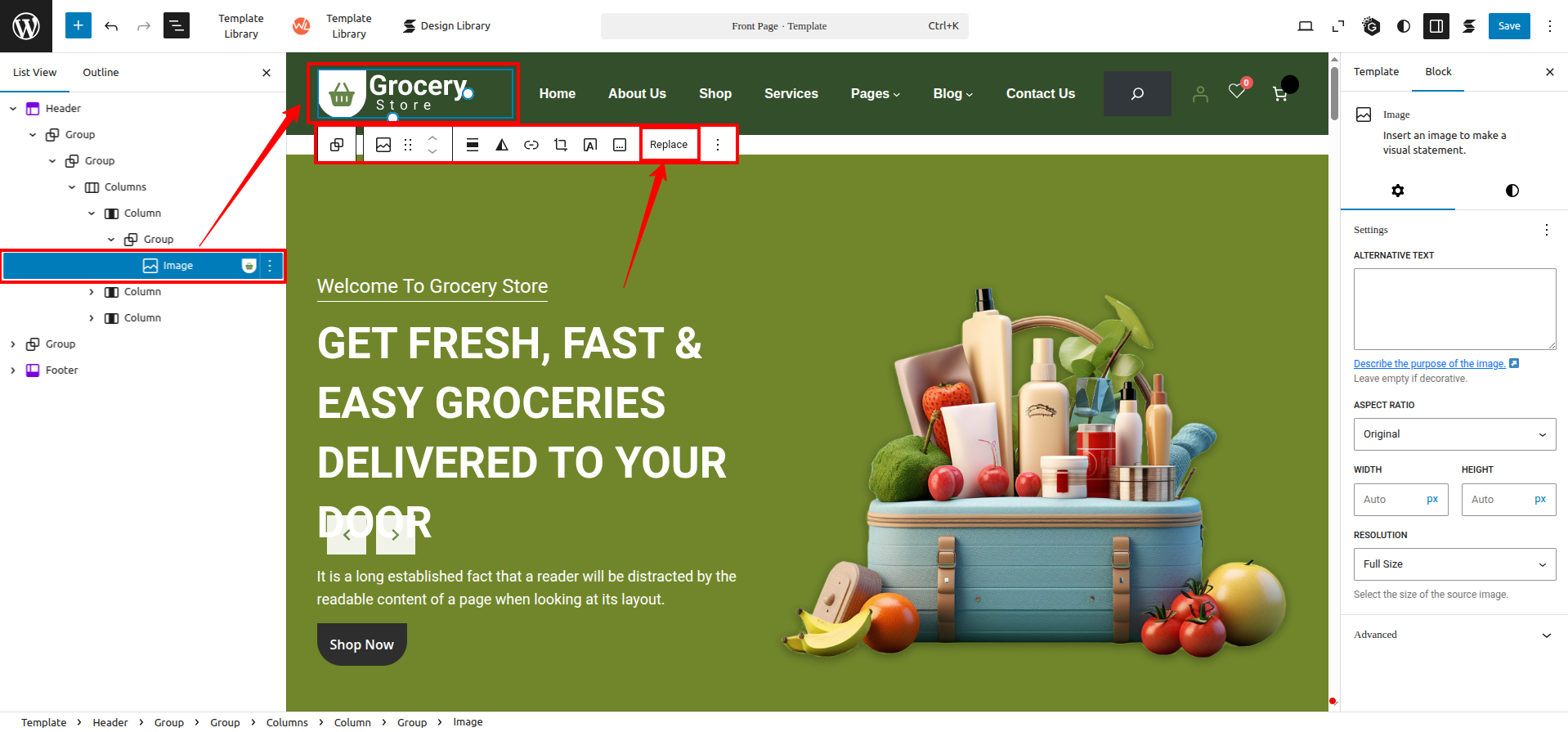Expand the Advanced panel section
Screen dimensions: 1568x732
[1454, 635]
